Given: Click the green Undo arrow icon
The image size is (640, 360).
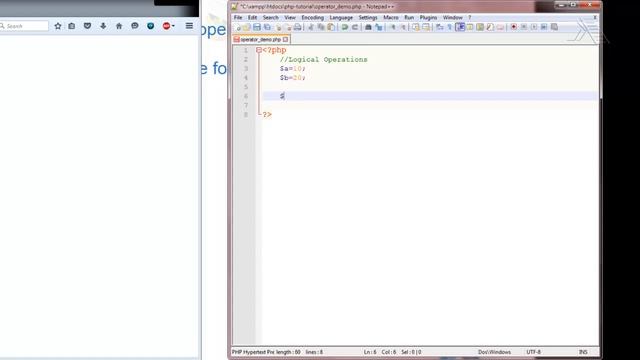Looking at the screenshot, I should (x=345, y=27).
